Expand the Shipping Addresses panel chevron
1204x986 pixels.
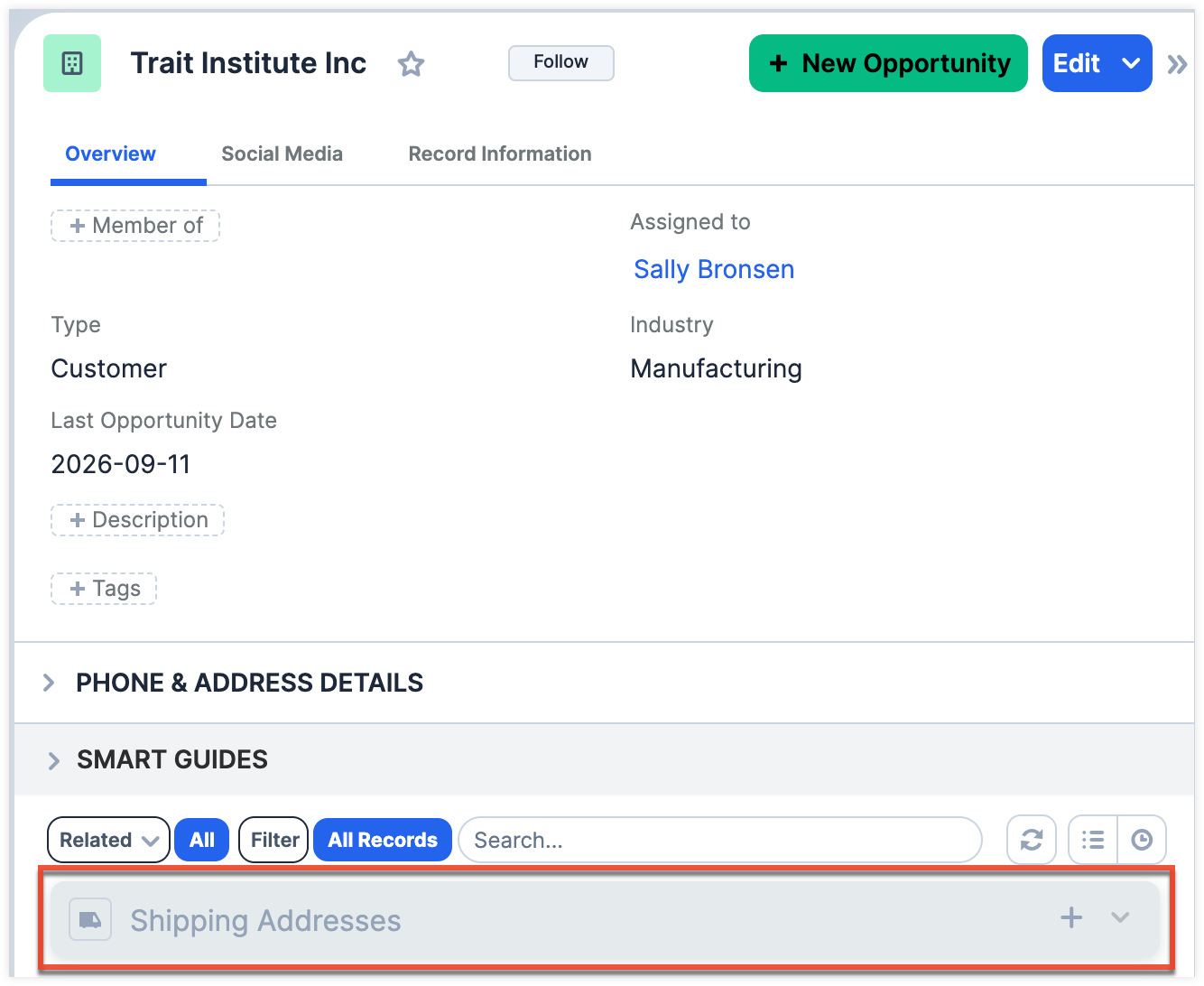1120,918
